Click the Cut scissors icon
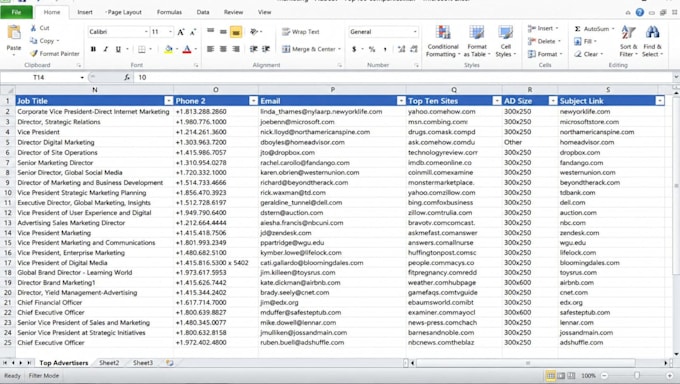This screenshot has width=680, height=384. click(34, 28)
